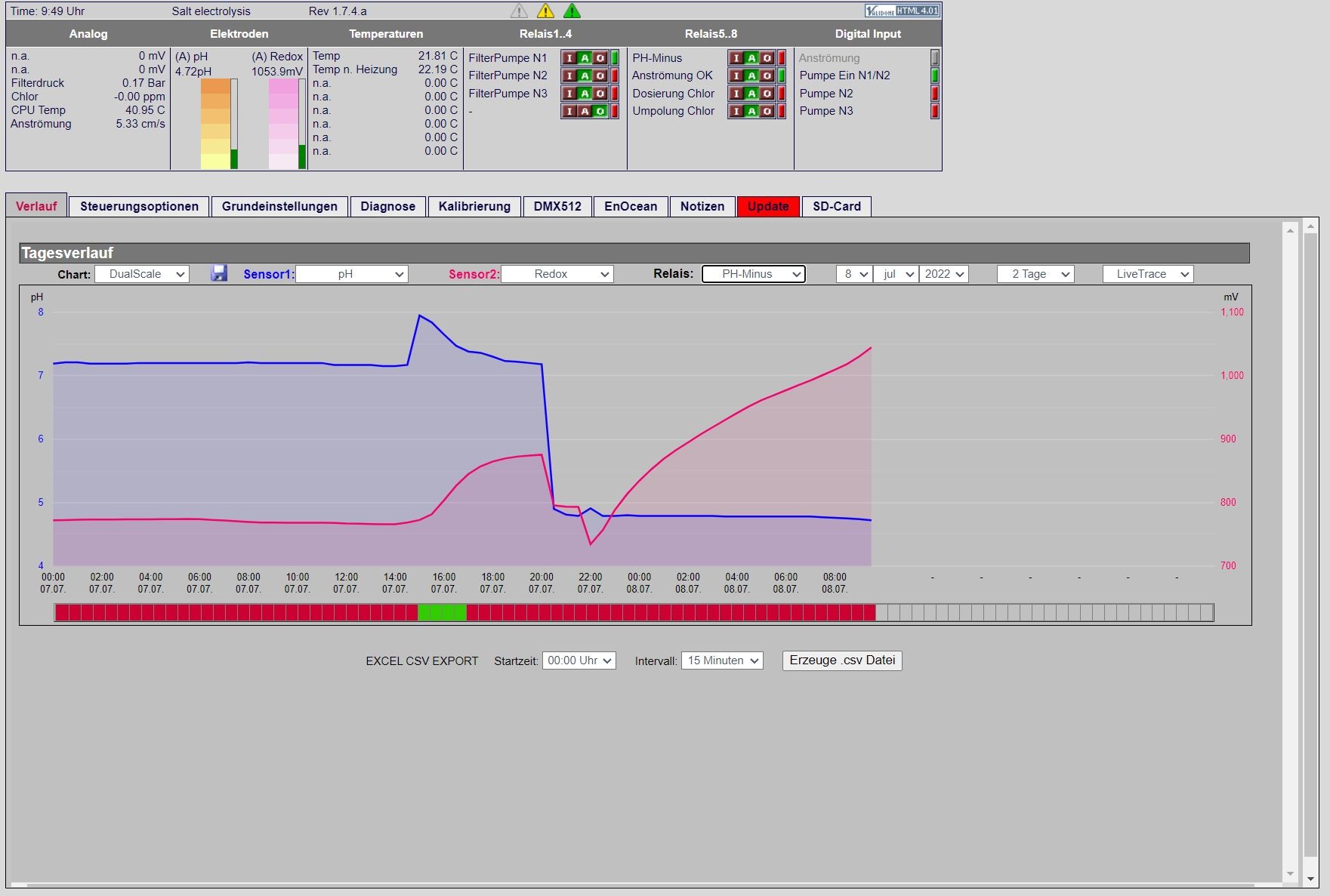Switch FilterPumpe N2 to automatic (A)
Viewport: 1330px width, 896px height.
585,75
